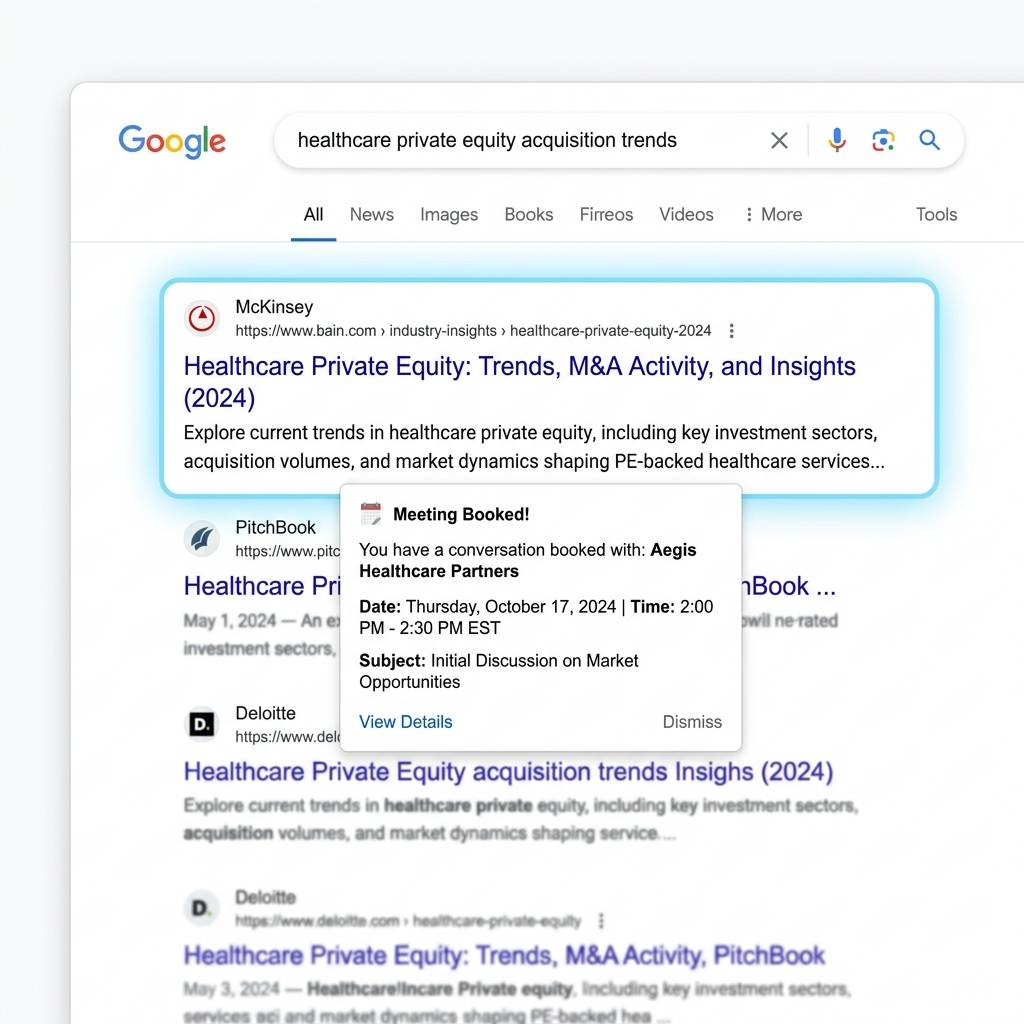Open the Healthcare Private Equity Trends 2024 result
Viewport: 1024px width, 1024px height.
519,382
